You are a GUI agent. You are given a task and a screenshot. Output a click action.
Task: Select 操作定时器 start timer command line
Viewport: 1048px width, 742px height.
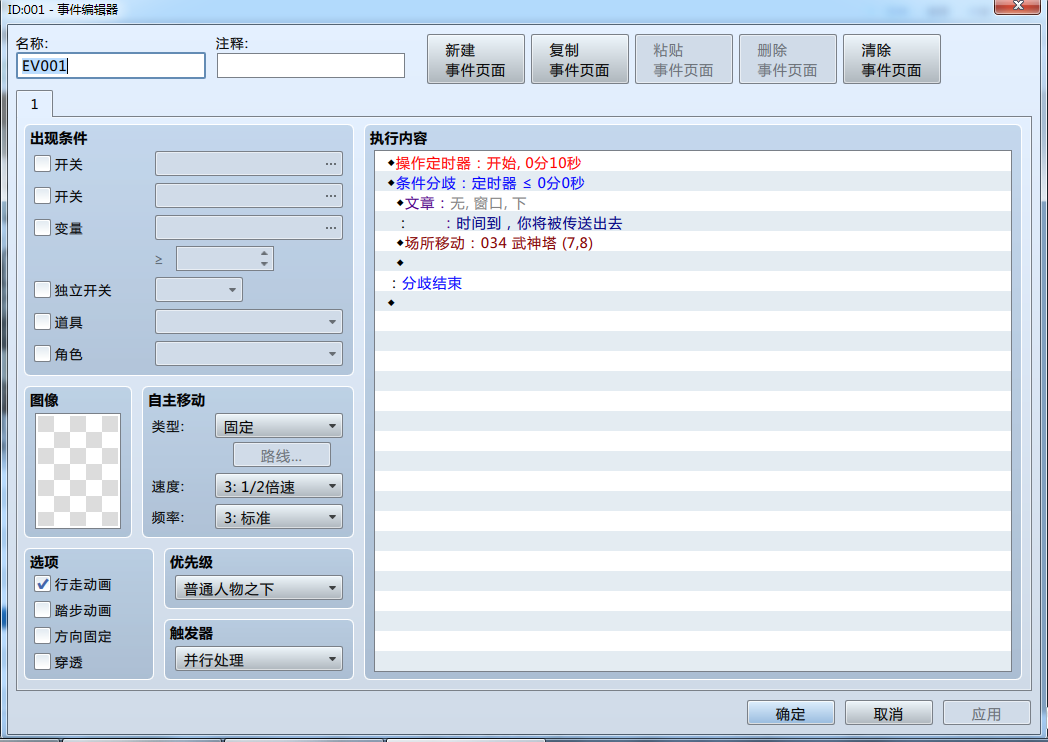pos(692,162)
